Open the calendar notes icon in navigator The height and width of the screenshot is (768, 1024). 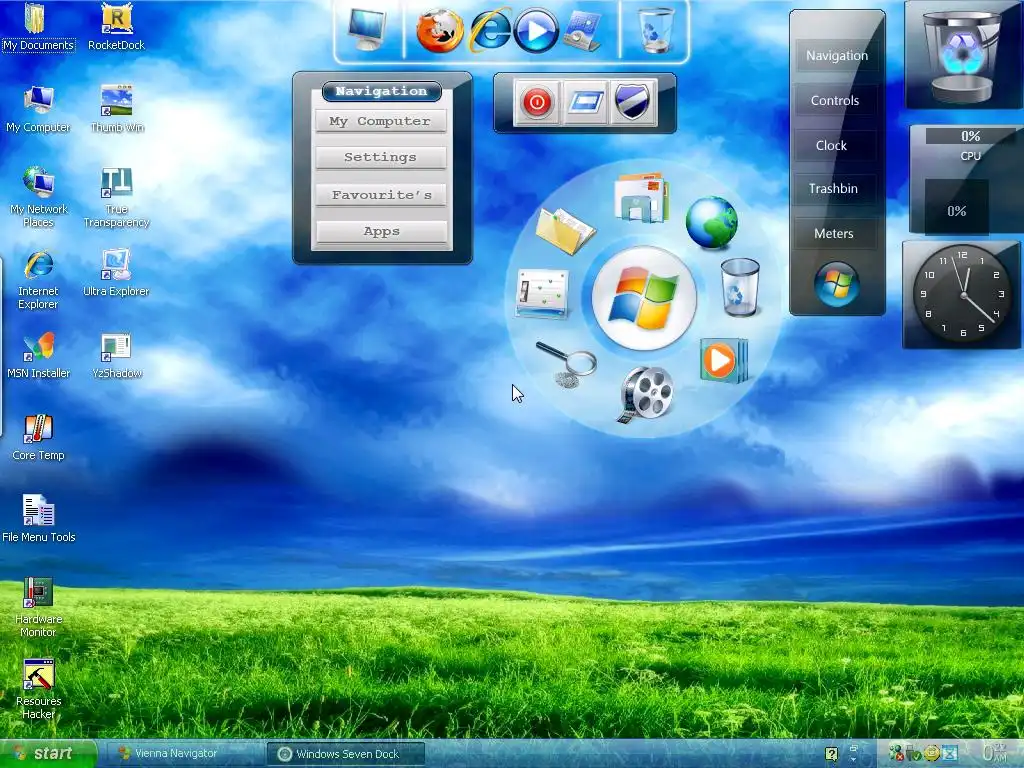point(542,293)
